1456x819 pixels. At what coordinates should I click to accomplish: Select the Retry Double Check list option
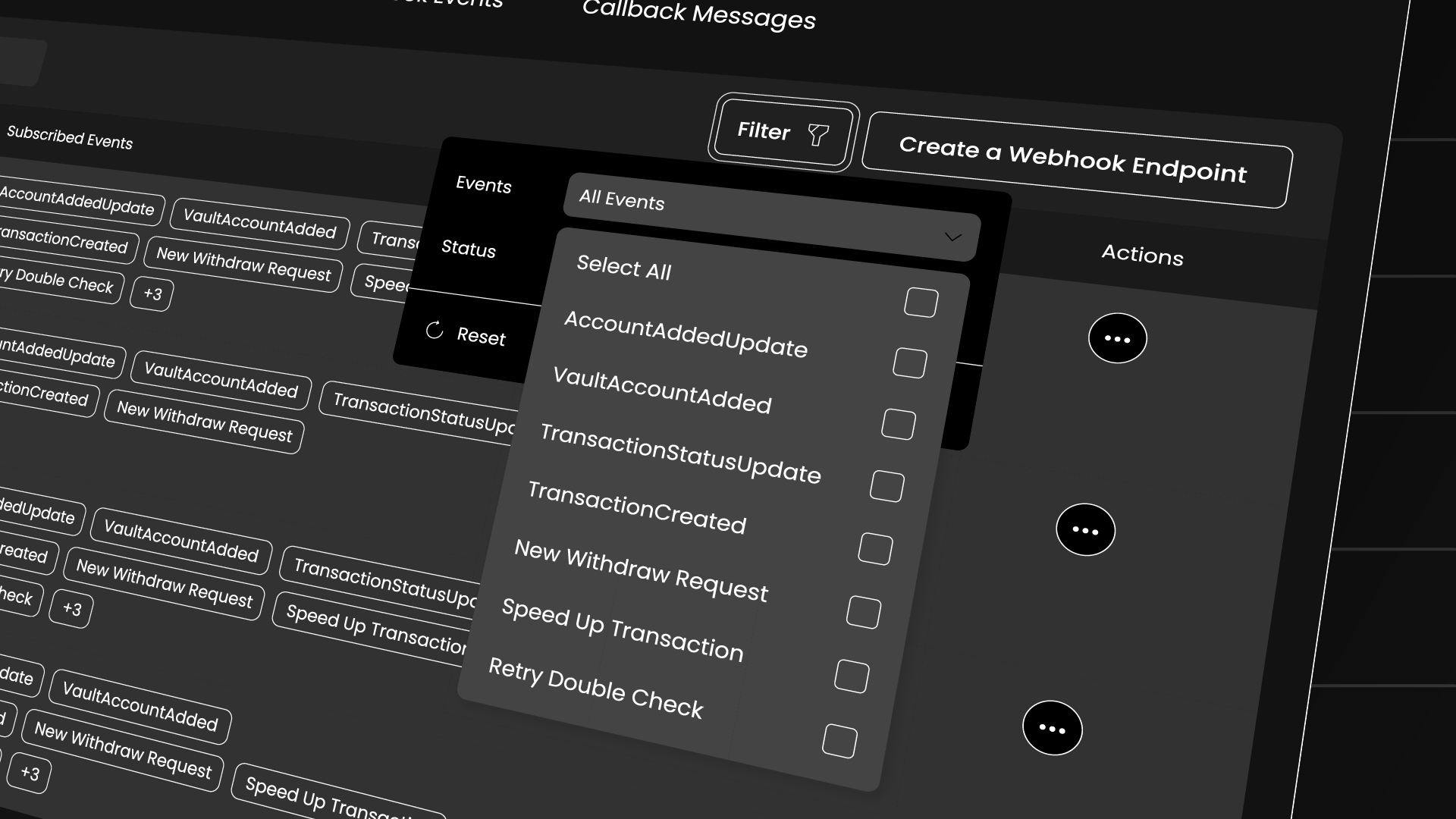(x=596, y=689)
